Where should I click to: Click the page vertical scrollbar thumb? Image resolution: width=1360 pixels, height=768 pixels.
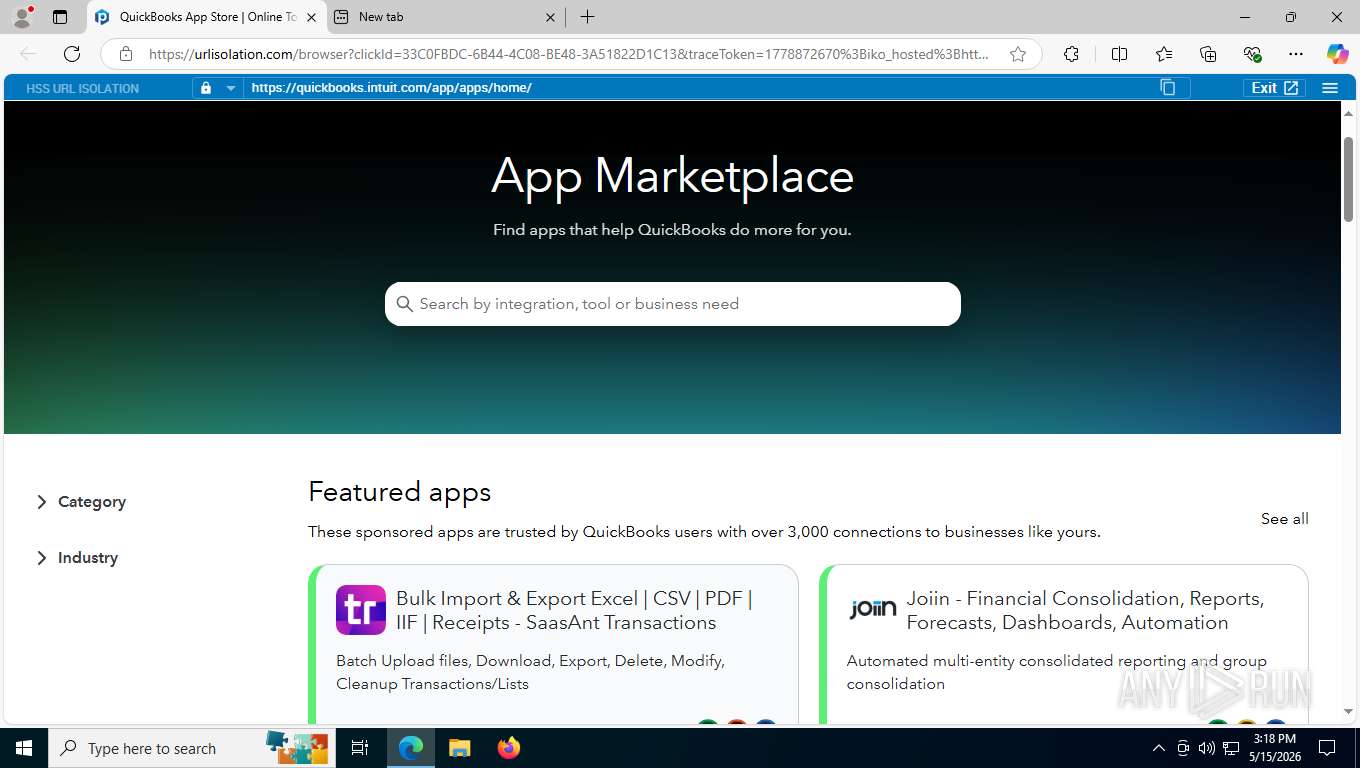coord(1348,179)
